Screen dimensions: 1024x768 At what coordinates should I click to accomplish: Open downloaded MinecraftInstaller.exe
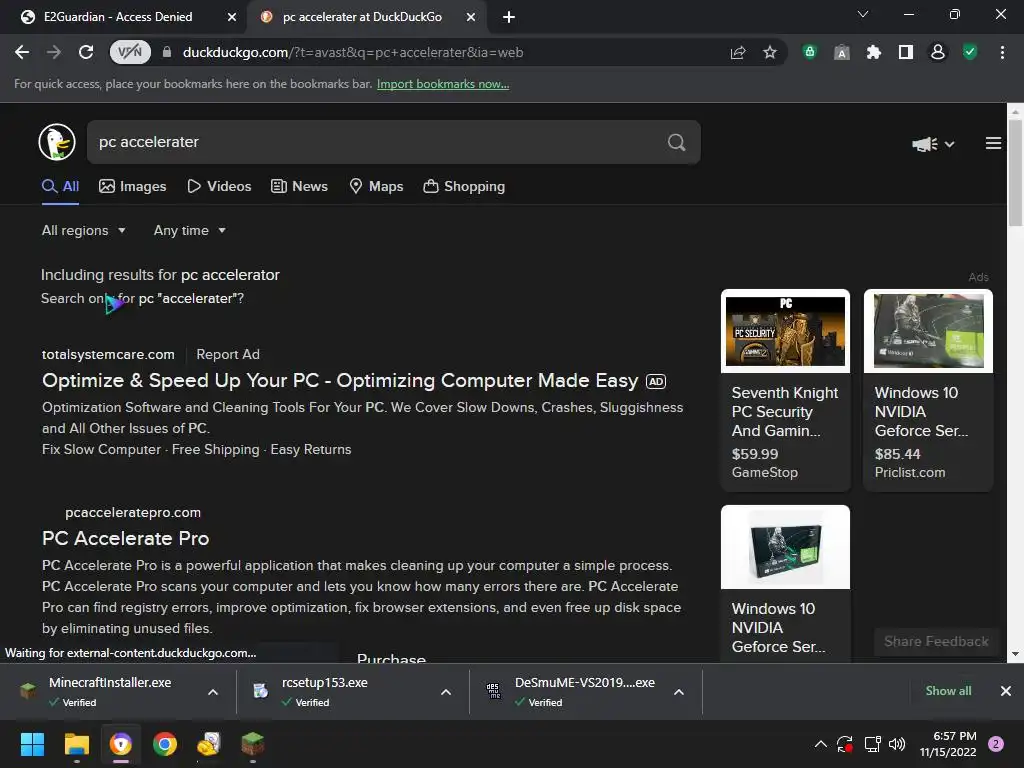click(109, 691)
